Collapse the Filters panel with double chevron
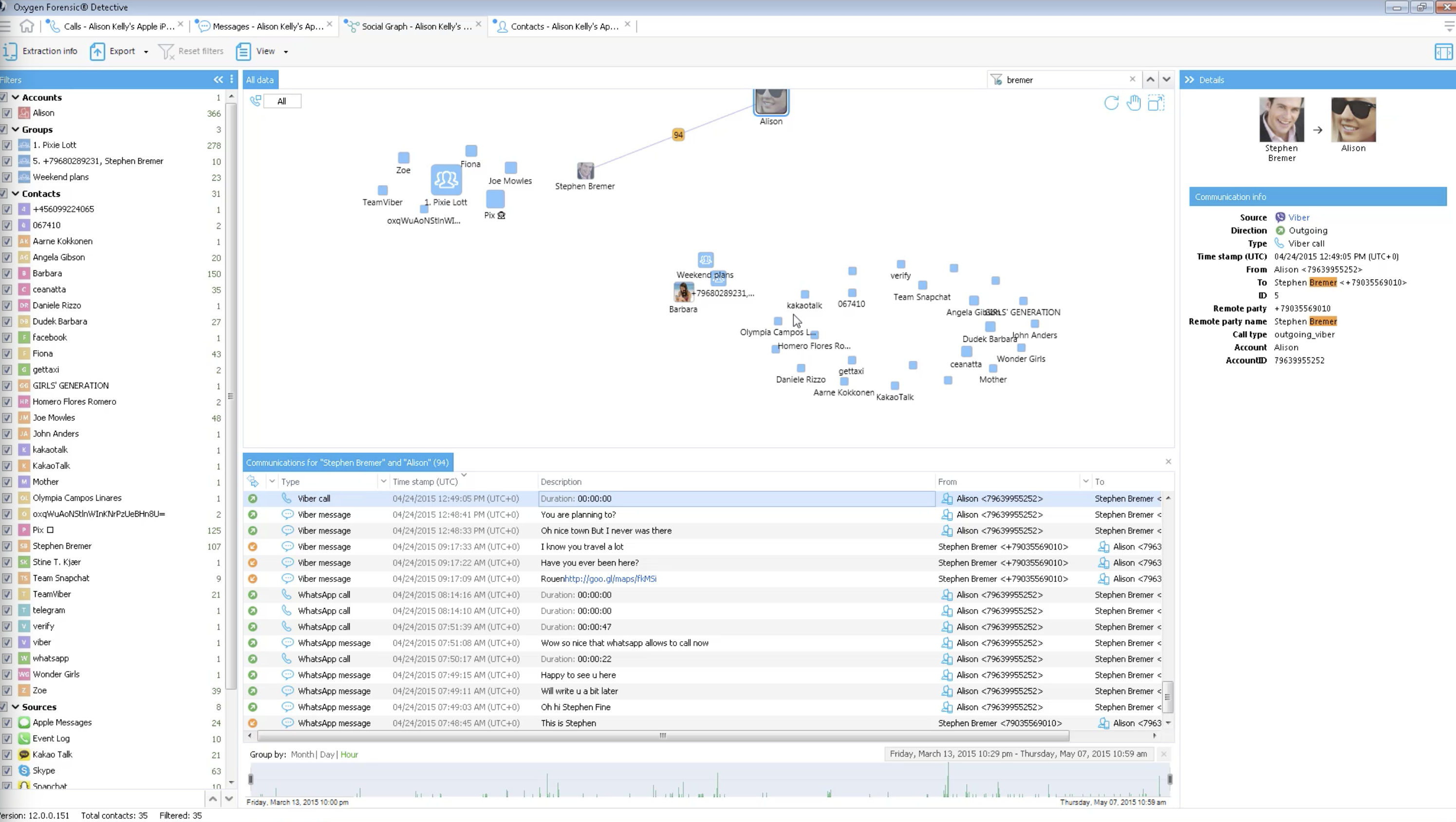Image resolution: width=1456 pixels, height=822 pixels. (218, 80)
